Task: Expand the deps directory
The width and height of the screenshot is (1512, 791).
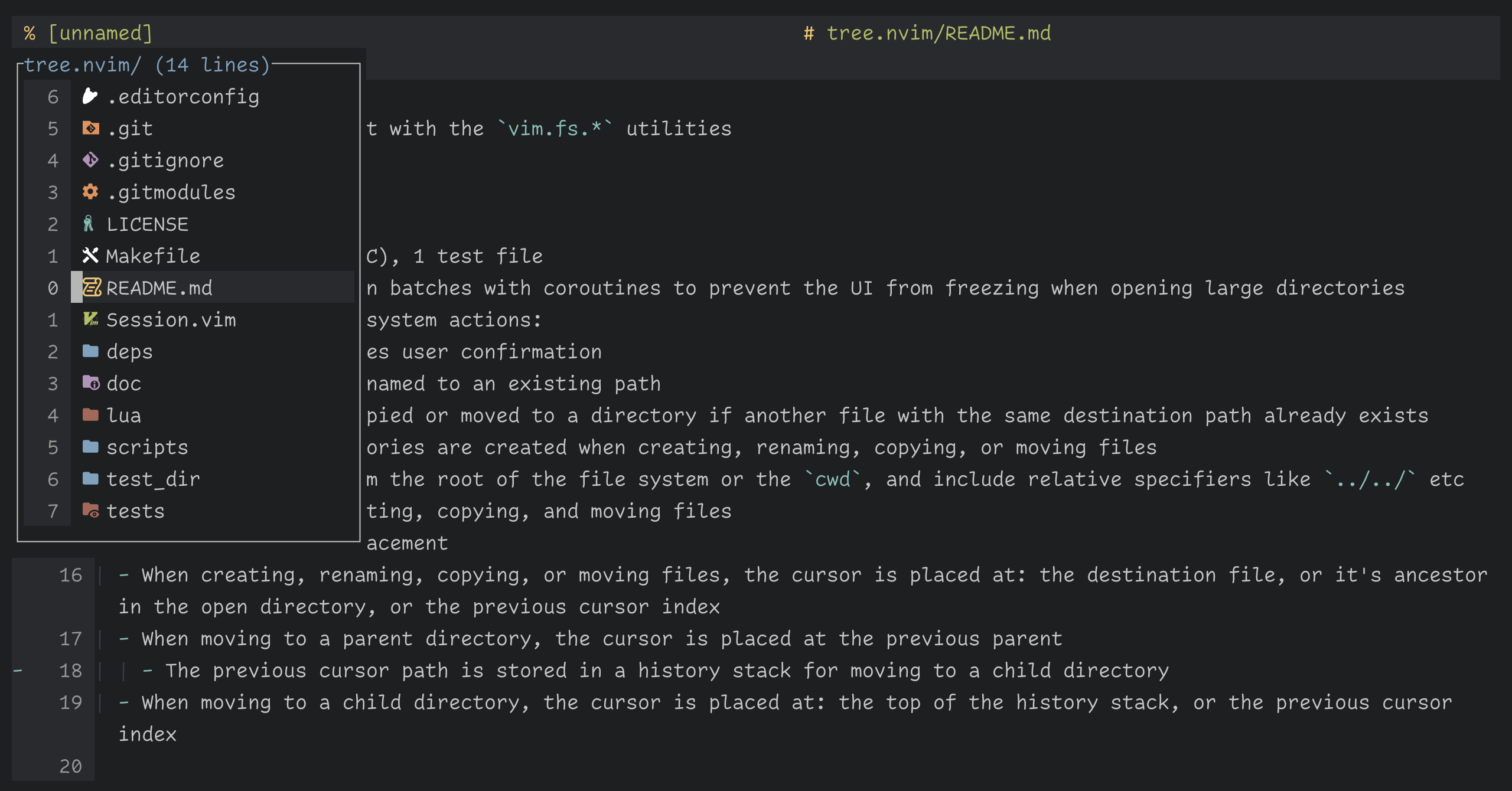Action: click(x=129, y=352)
